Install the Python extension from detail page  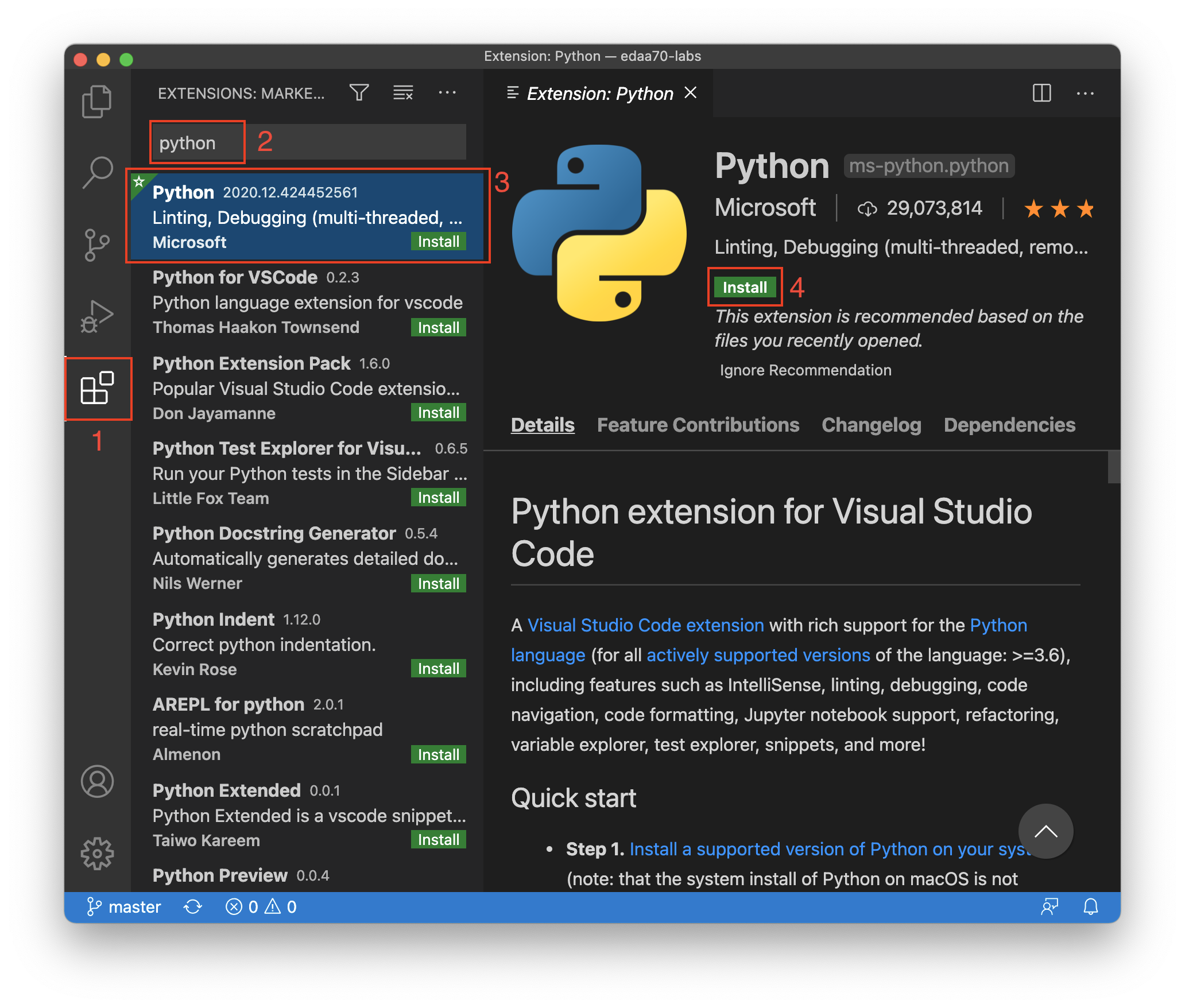coord(745,287)
